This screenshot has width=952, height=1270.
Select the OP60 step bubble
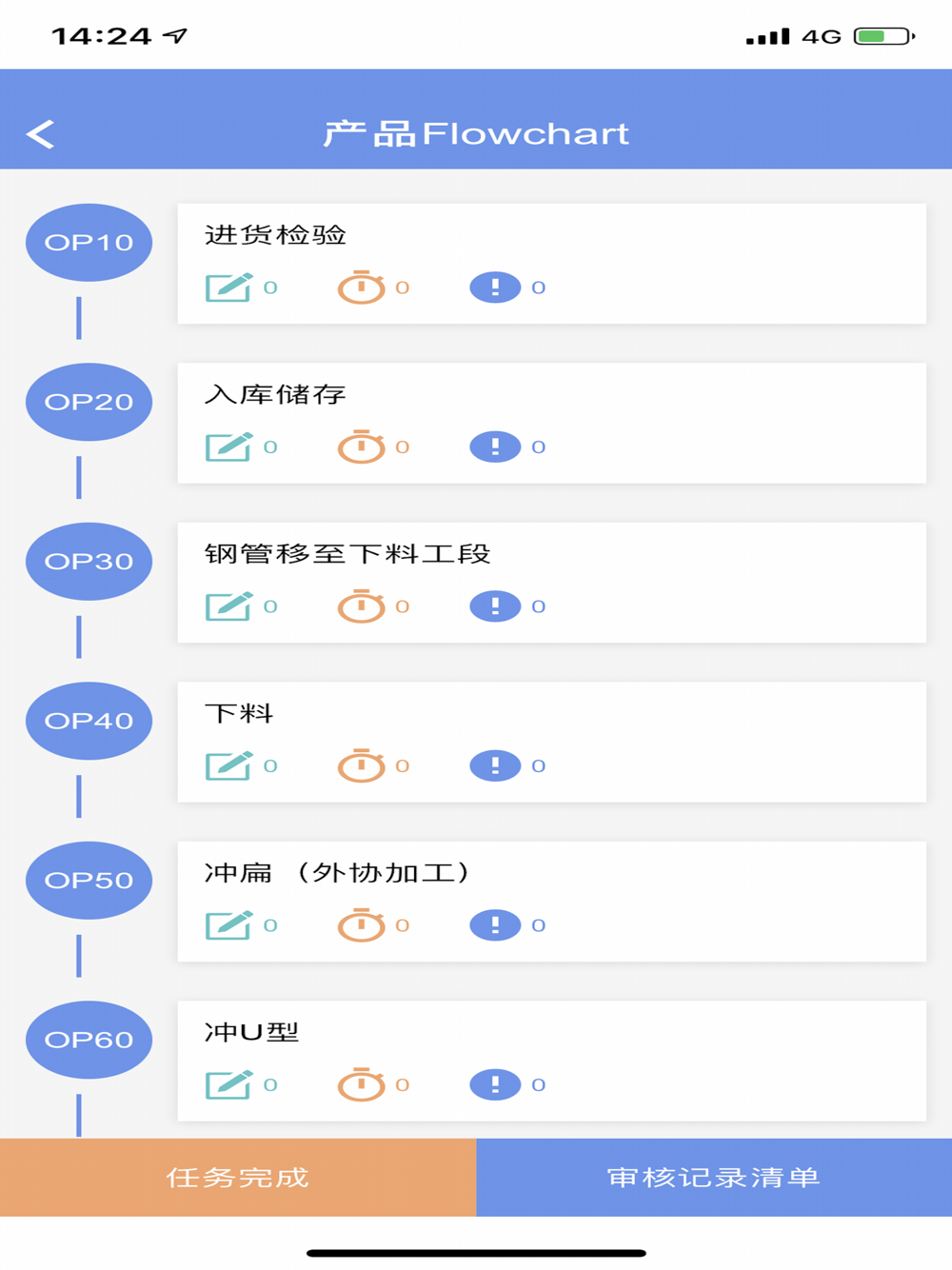click(89, 1040)
